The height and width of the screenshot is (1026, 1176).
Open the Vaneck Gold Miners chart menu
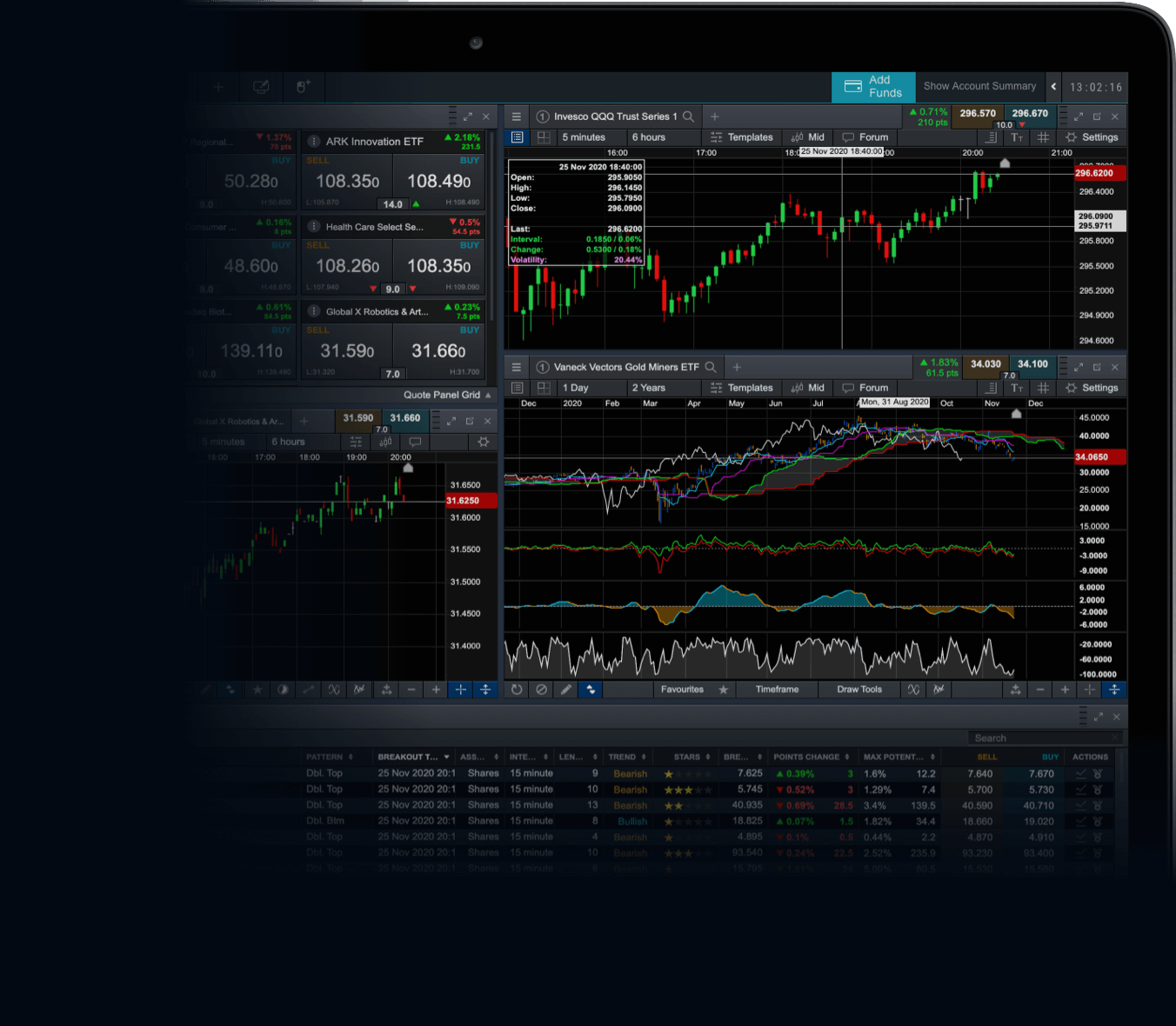point(516,366)
